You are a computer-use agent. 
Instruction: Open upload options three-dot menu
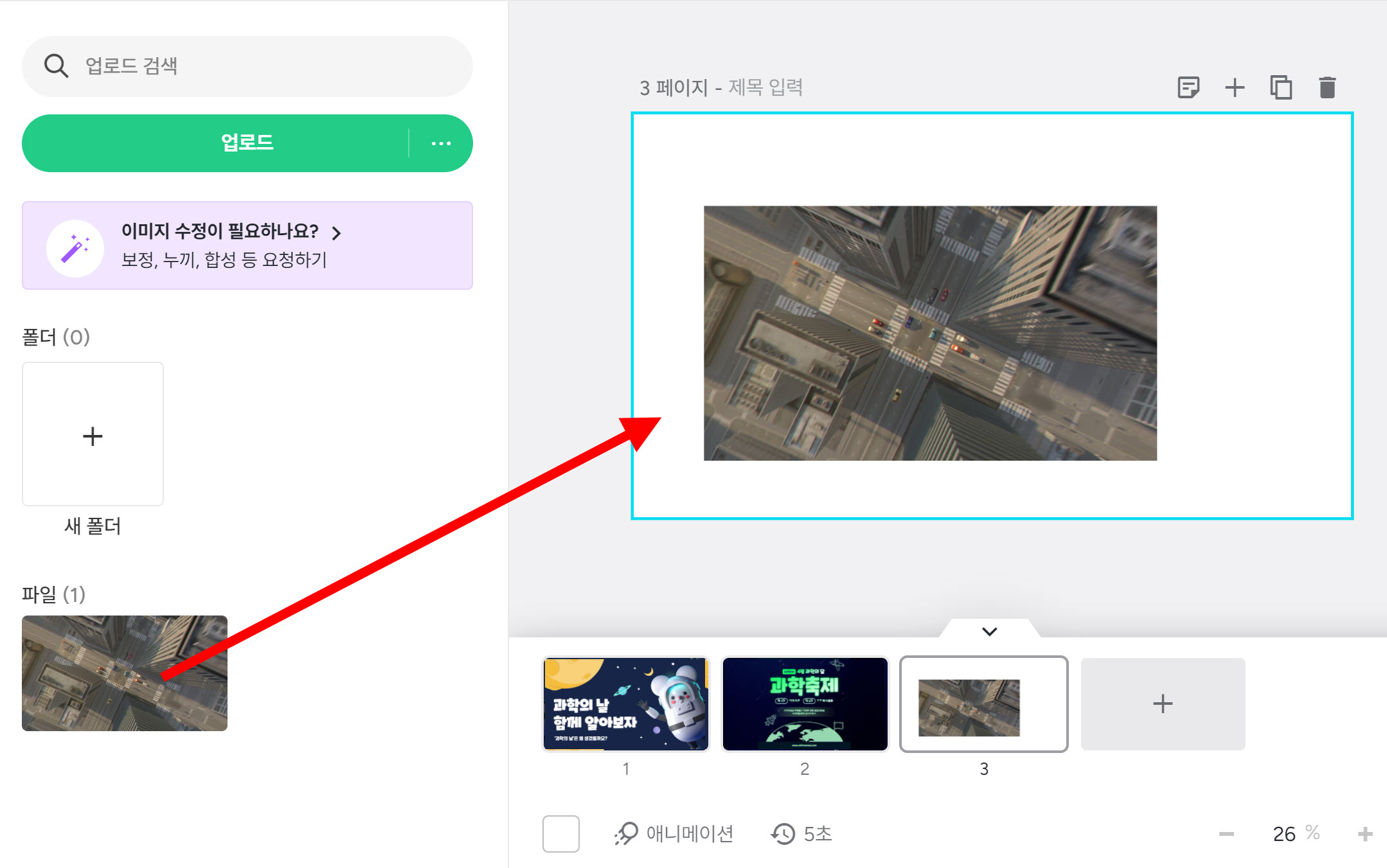coord(441,143)
